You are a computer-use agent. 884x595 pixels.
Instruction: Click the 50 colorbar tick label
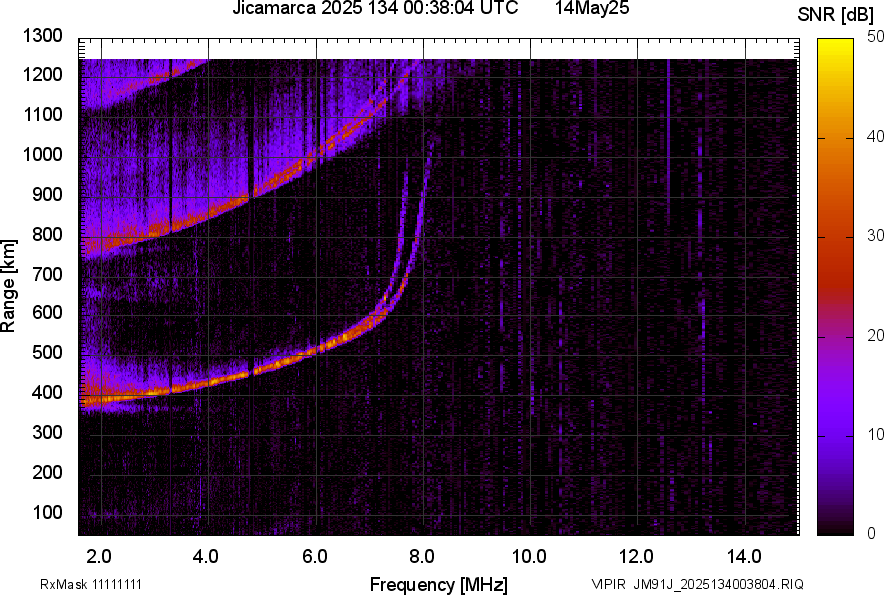pyautogui.click(x=876, y=37)
